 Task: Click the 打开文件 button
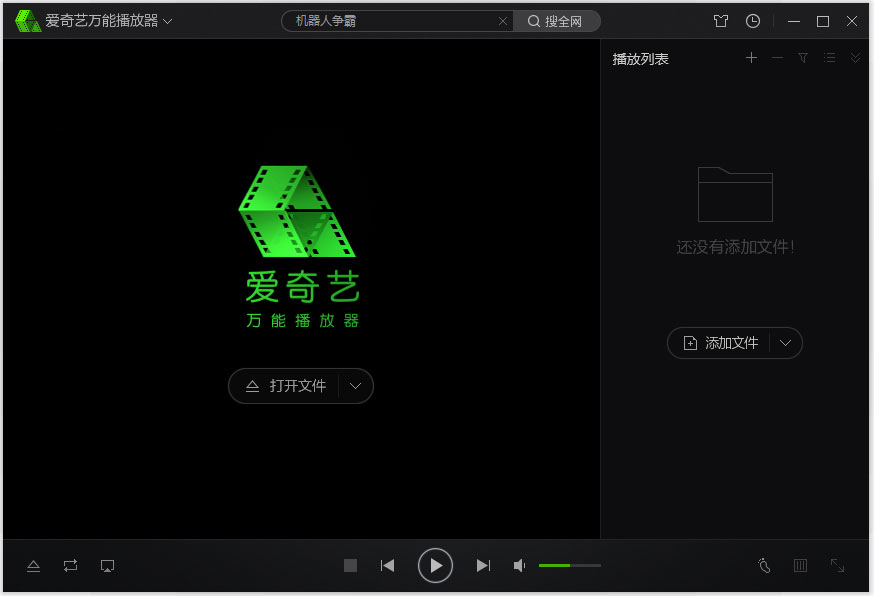pyautogui.click(x=286, y=386)
